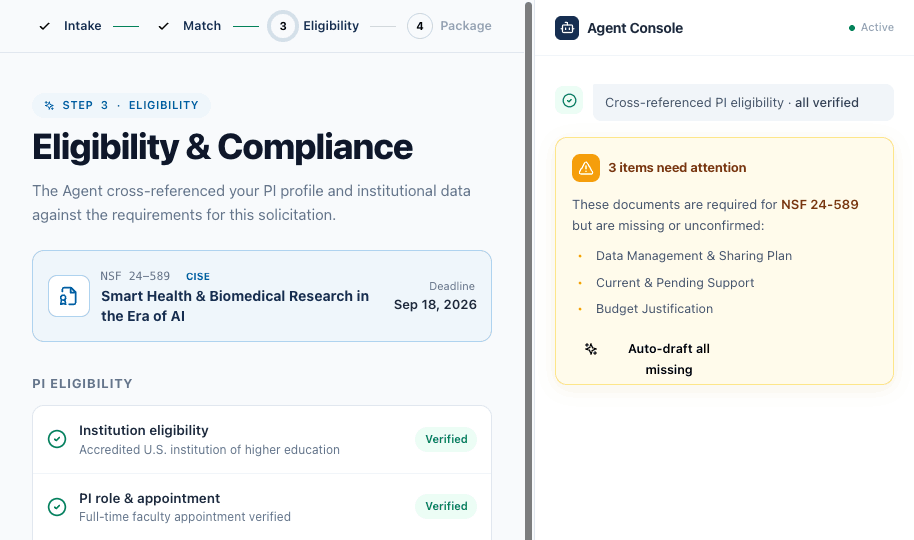The height and width of the screenshot is (540, 914).
Task: Click the Agent Console robot icon
Action: tap(567, 28)
